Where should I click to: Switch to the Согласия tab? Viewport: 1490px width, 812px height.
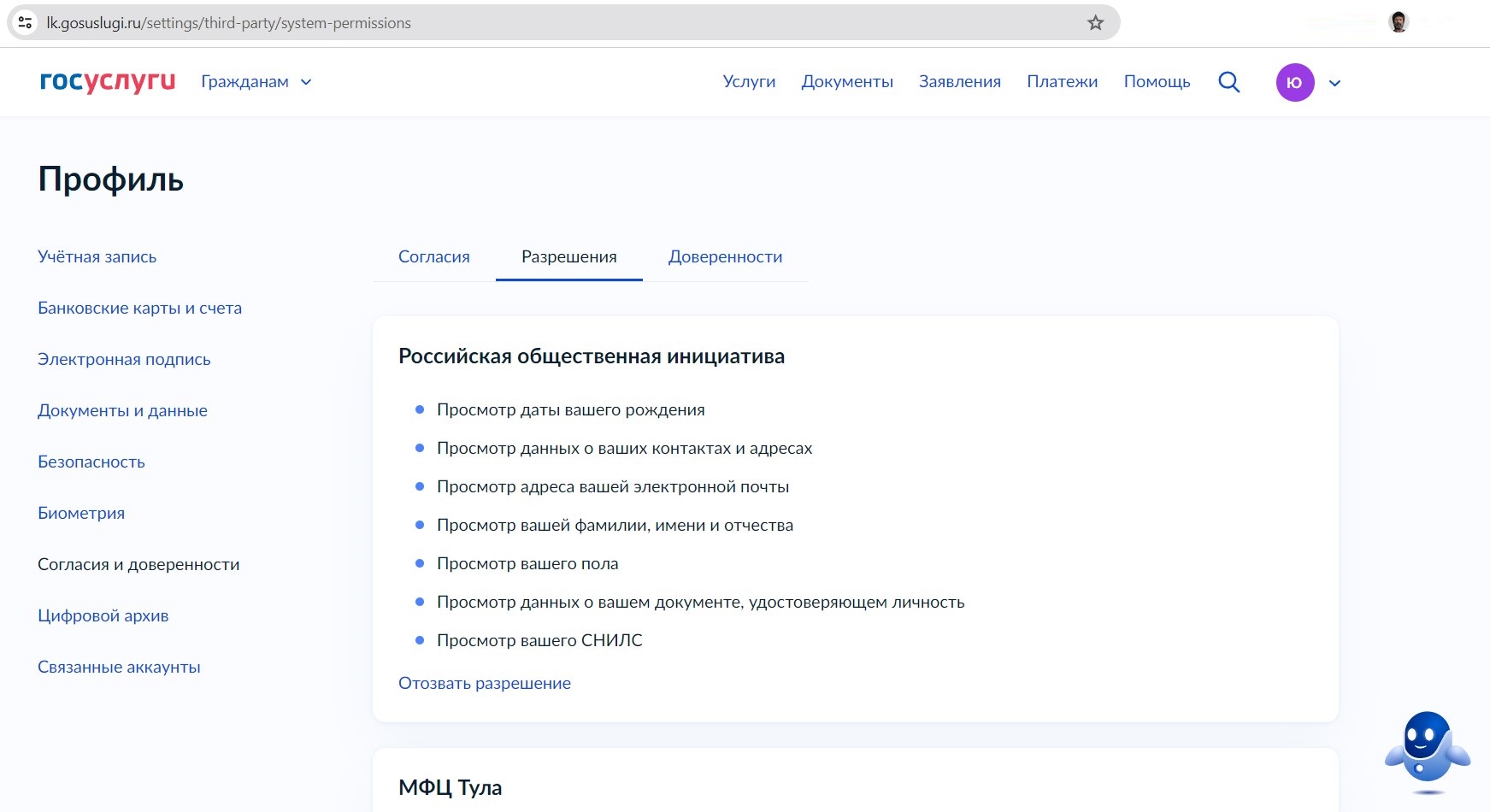434,256
